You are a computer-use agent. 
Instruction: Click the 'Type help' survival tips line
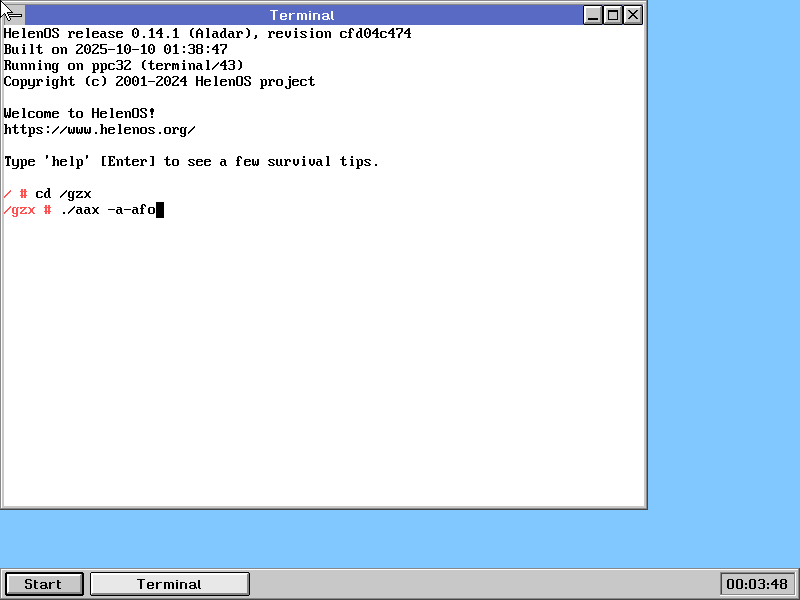(x=191, y=162)
